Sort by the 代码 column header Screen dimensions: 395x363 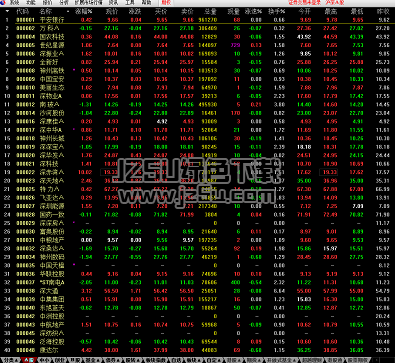coord(22,11)
